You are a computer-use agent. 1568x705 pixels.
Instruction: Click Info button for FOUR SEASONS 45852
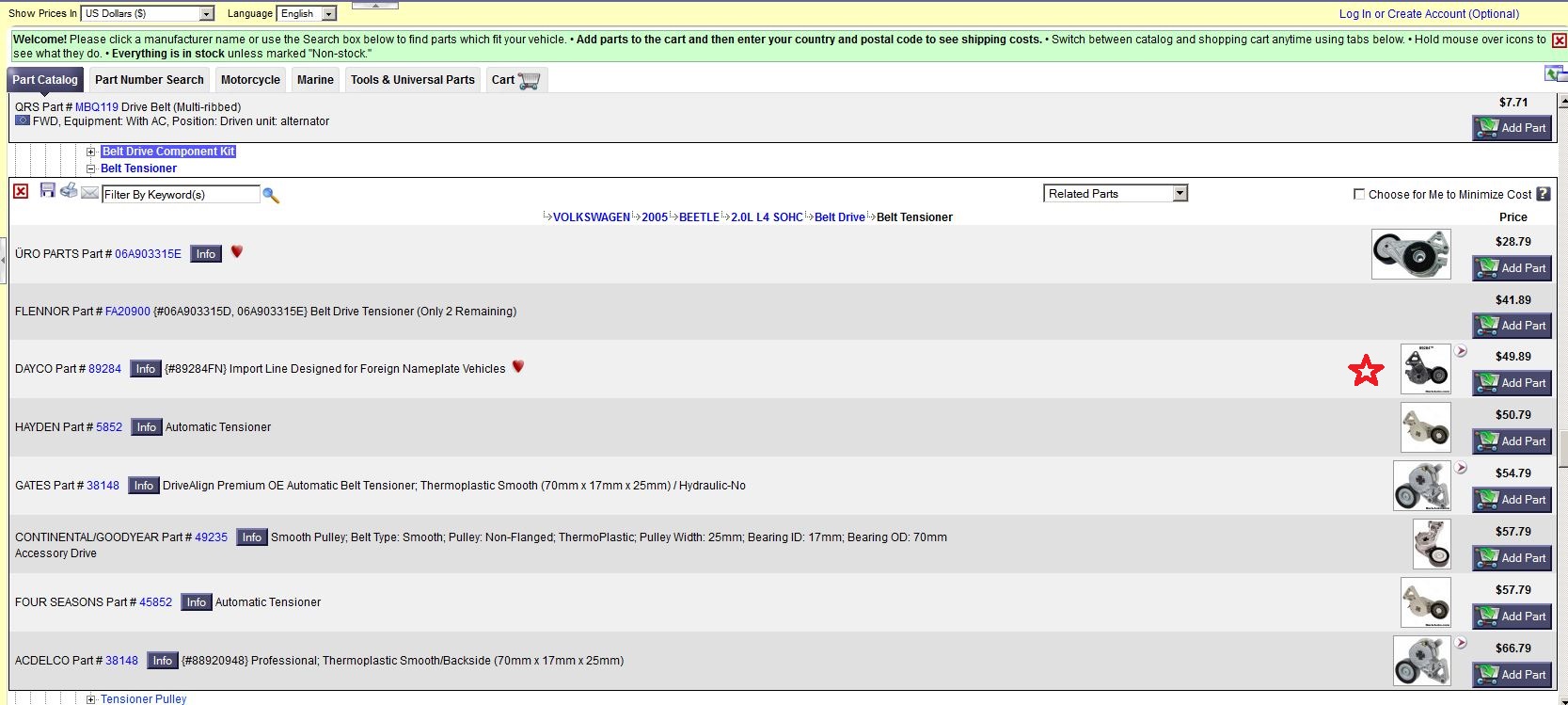197,602
